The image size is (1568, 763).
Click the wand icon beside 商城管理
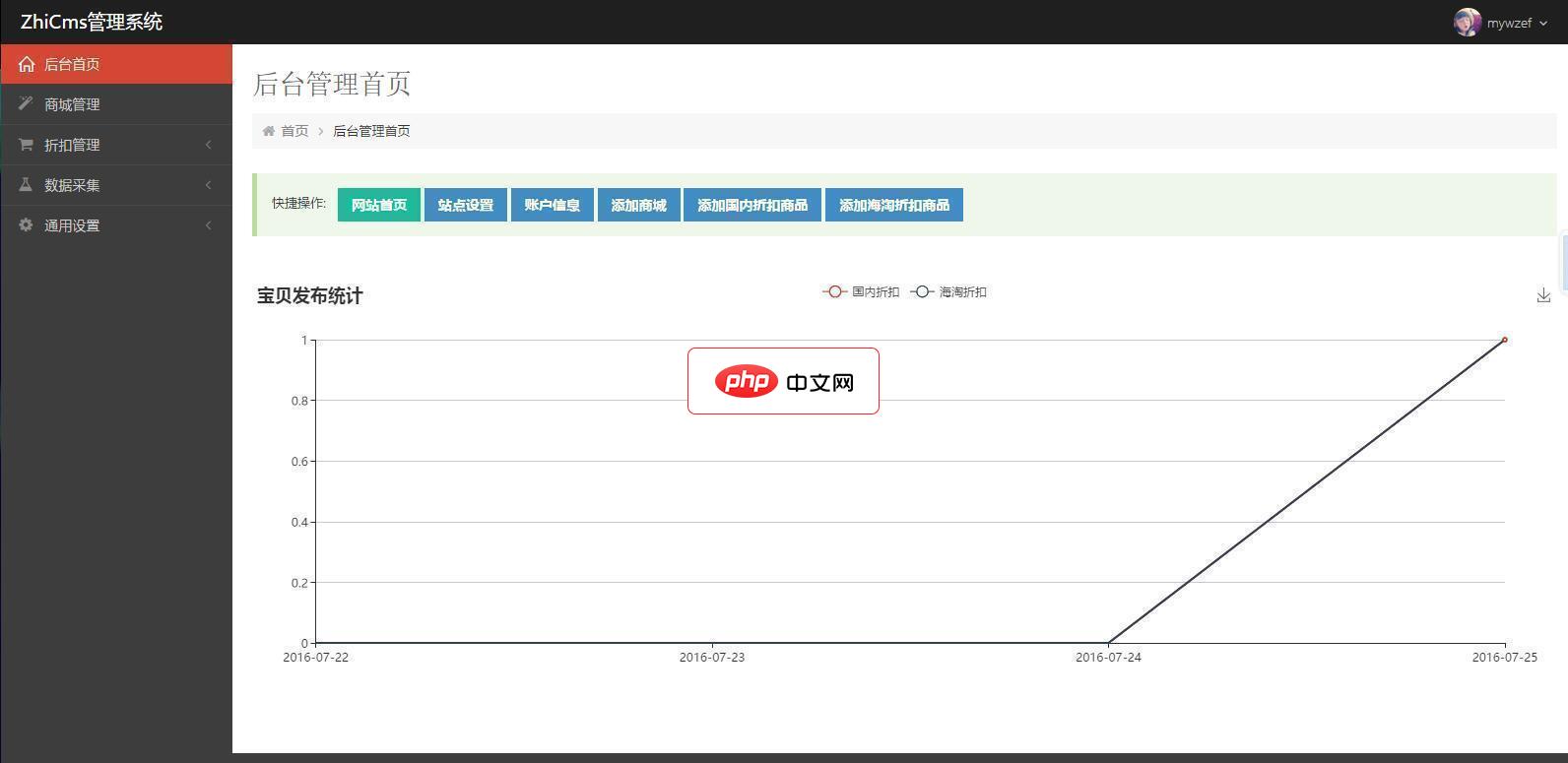click(x=26, y=103)
